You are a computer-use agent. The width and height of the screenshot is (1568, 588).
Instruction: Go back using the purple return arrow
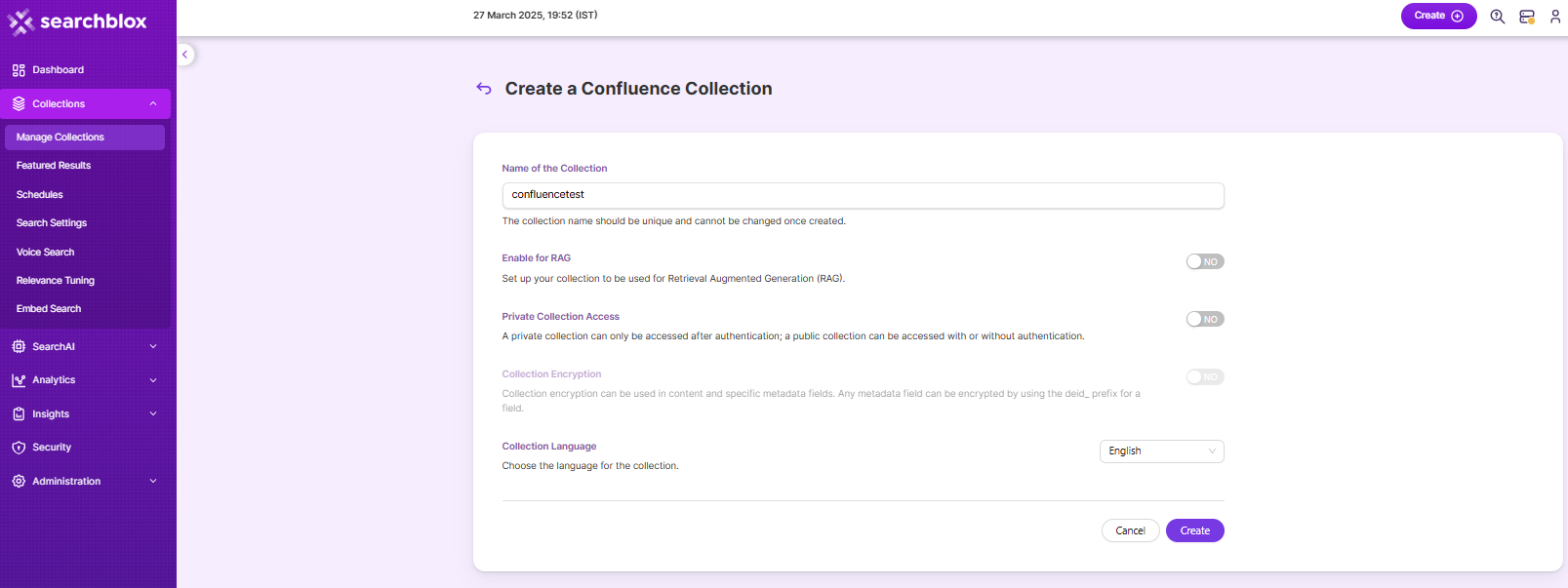(484, 89)
